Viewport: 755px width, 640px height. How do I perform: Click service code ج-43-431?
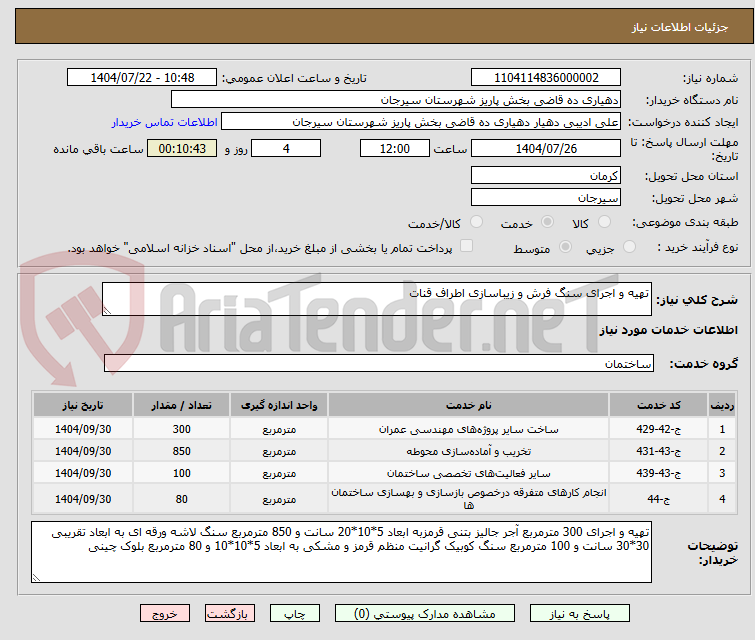[658, 451]
